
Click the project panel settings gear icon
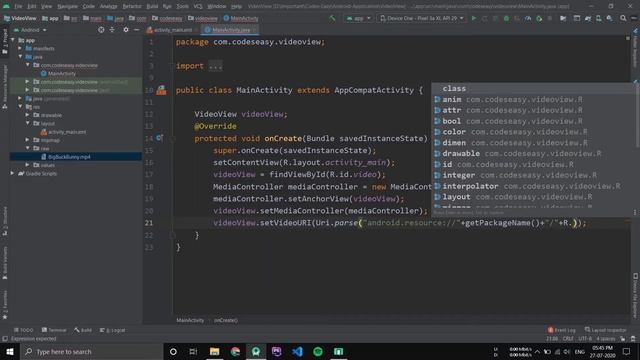[x=126, y=30]
